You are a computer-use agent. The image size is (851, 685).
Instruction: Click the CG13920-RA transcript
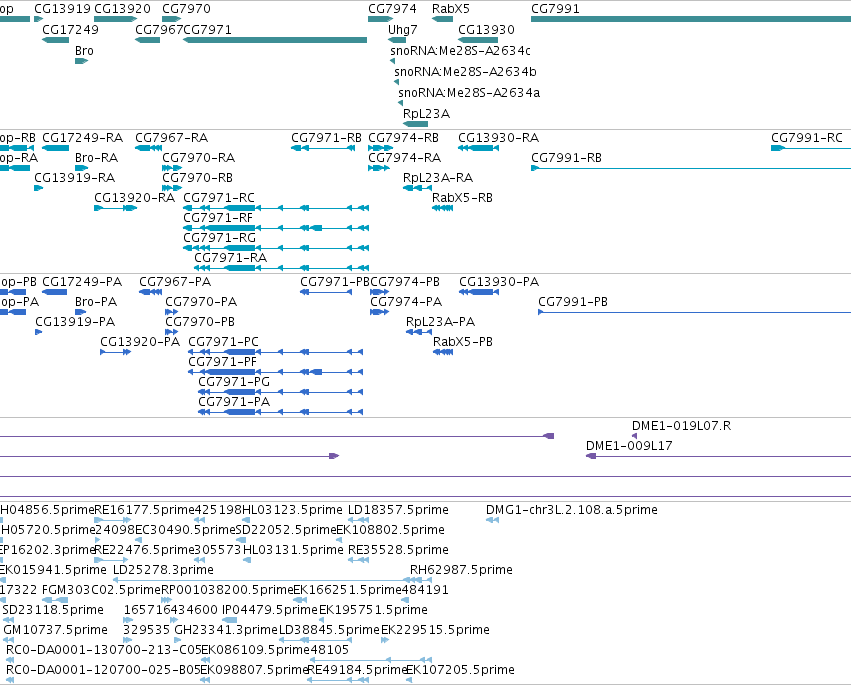click(116, 208)
